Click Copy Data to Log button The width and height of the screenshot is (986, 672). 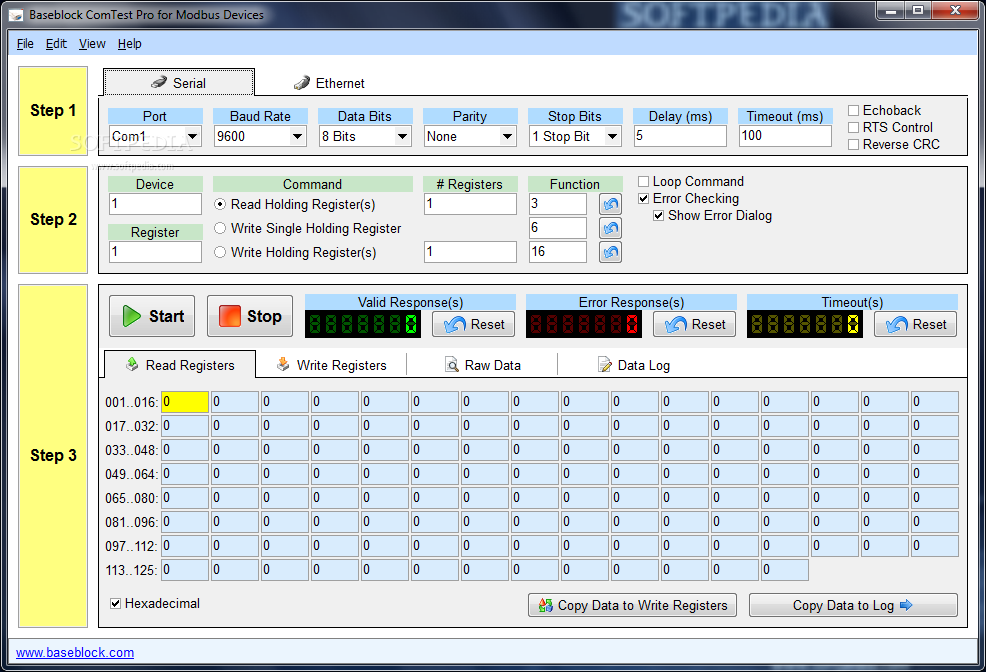(x=853, y=605)
